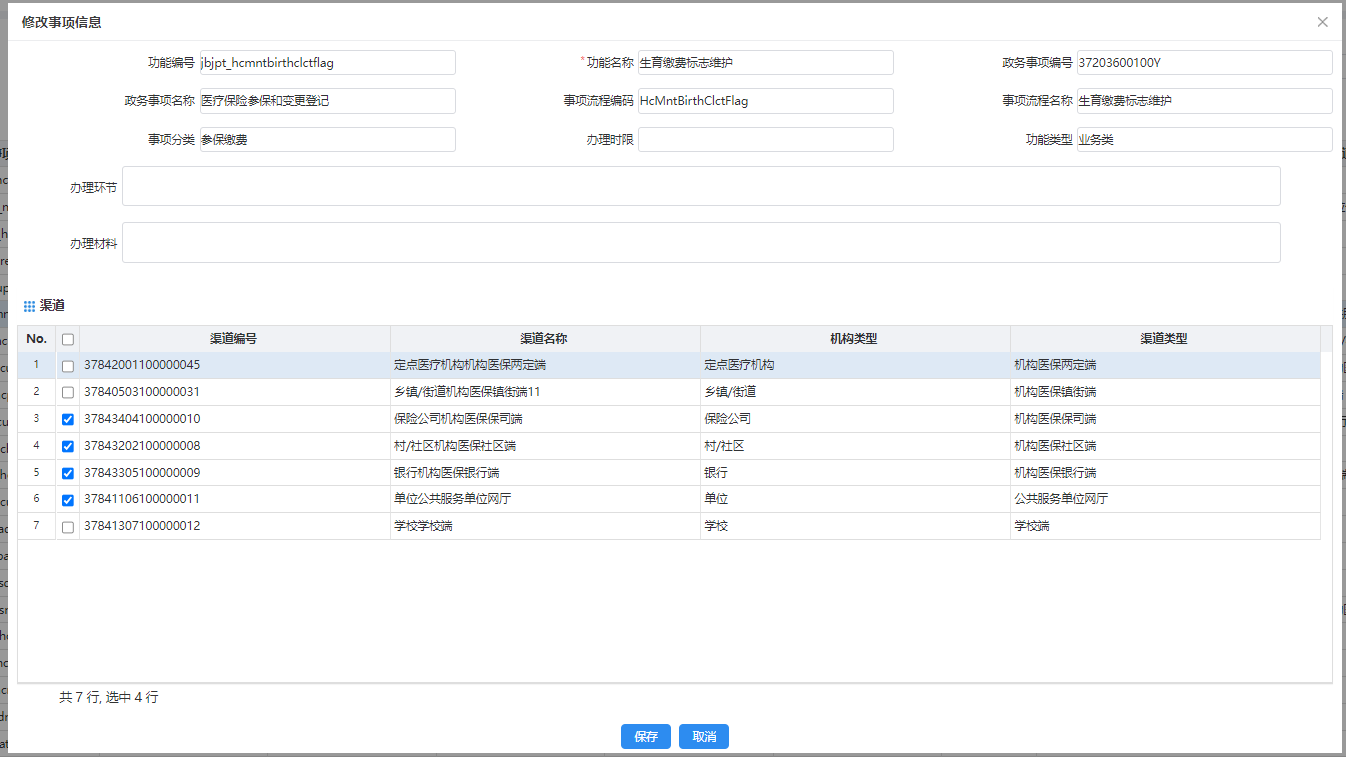
Task: Click the 保存 button
Action: coord(646,737)
